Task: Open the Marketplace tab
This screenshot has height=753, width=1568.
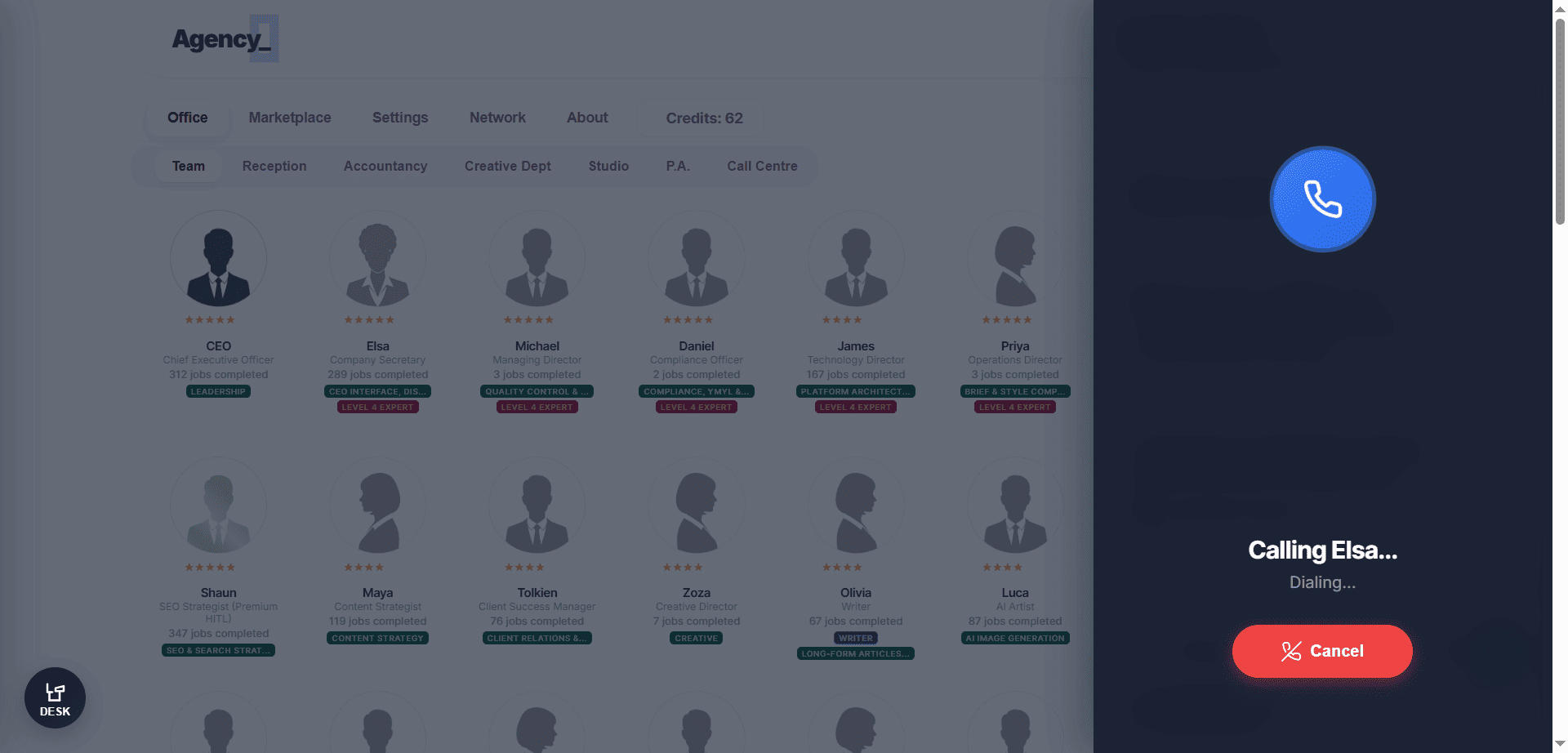Action: [x=290, y=118]
